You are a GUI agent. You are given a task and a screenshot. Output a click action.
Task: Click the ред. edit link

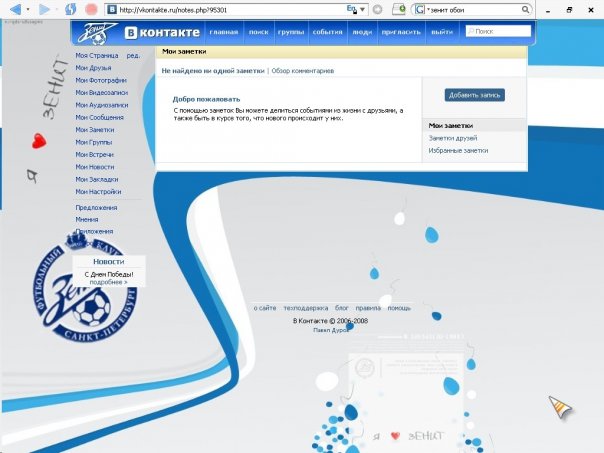tap(133, 55)
